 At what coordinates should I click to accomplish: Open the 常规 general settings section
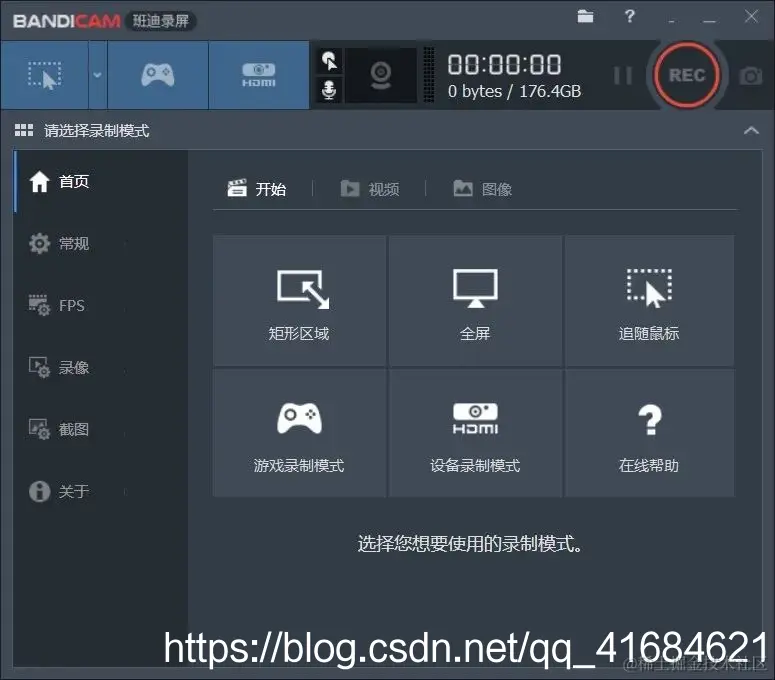[x=101, y=243]
